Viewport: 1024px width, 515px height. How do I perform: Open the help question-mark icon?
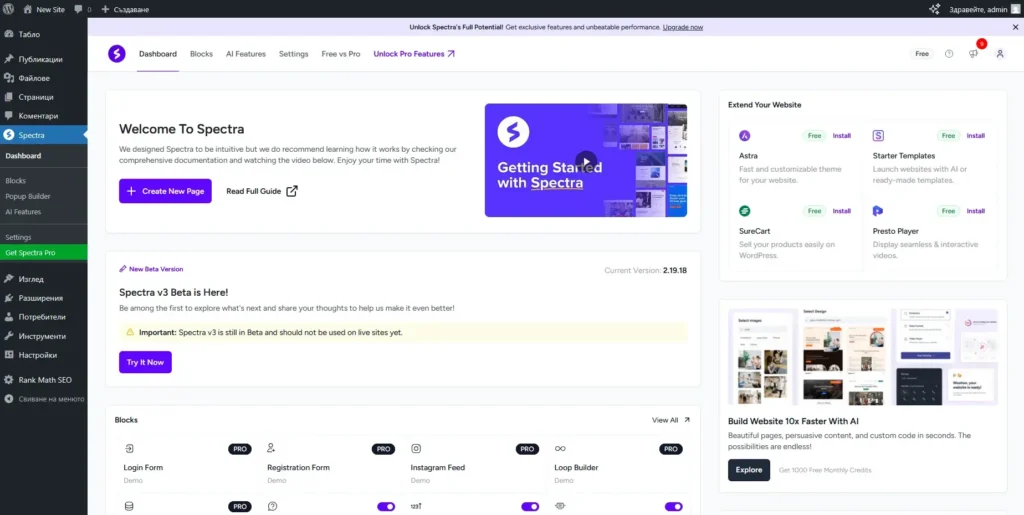coord(949,54)
